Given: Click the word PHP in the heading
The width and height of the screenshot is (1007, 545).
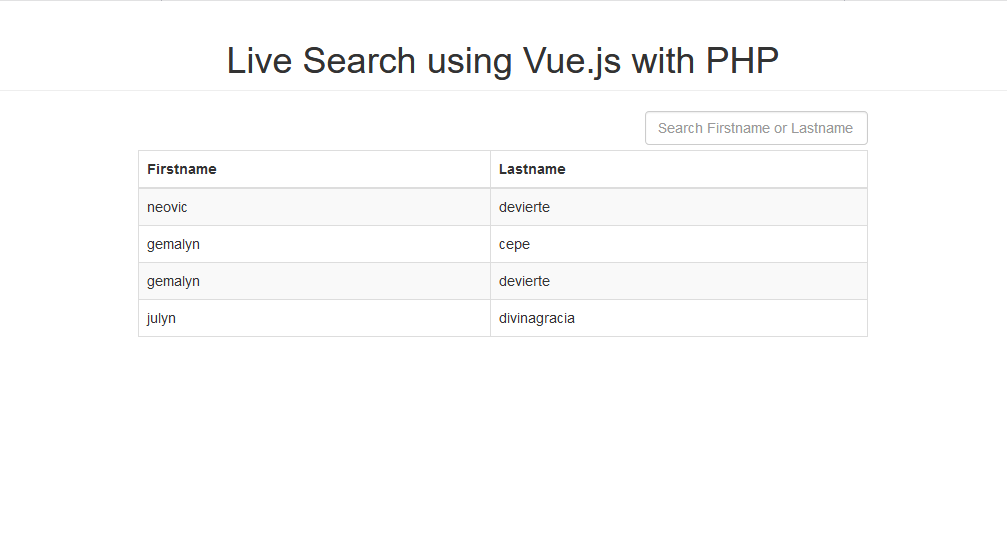Looking at the screenshot, I should (x=742, y=61).
